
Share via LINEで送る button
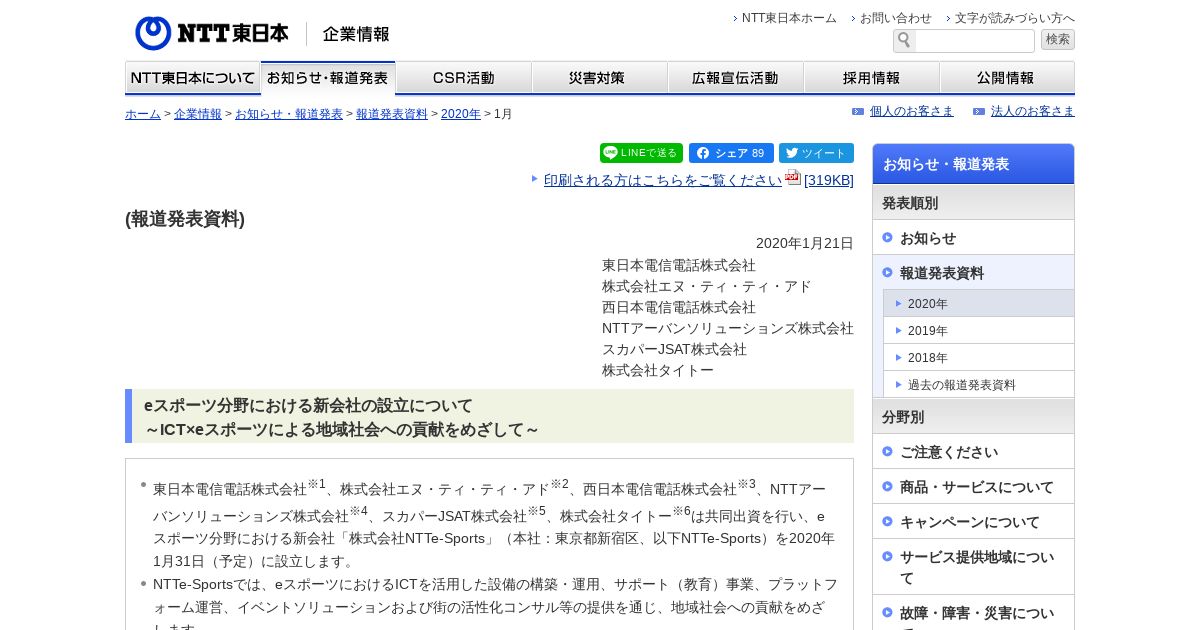coord(641,153)
